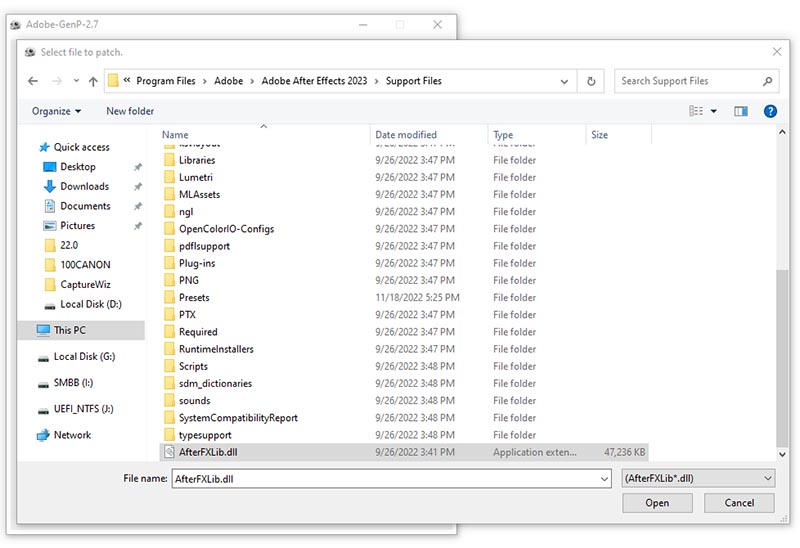Change the view layout icon

pyautogui.click(x=696, y=111)
